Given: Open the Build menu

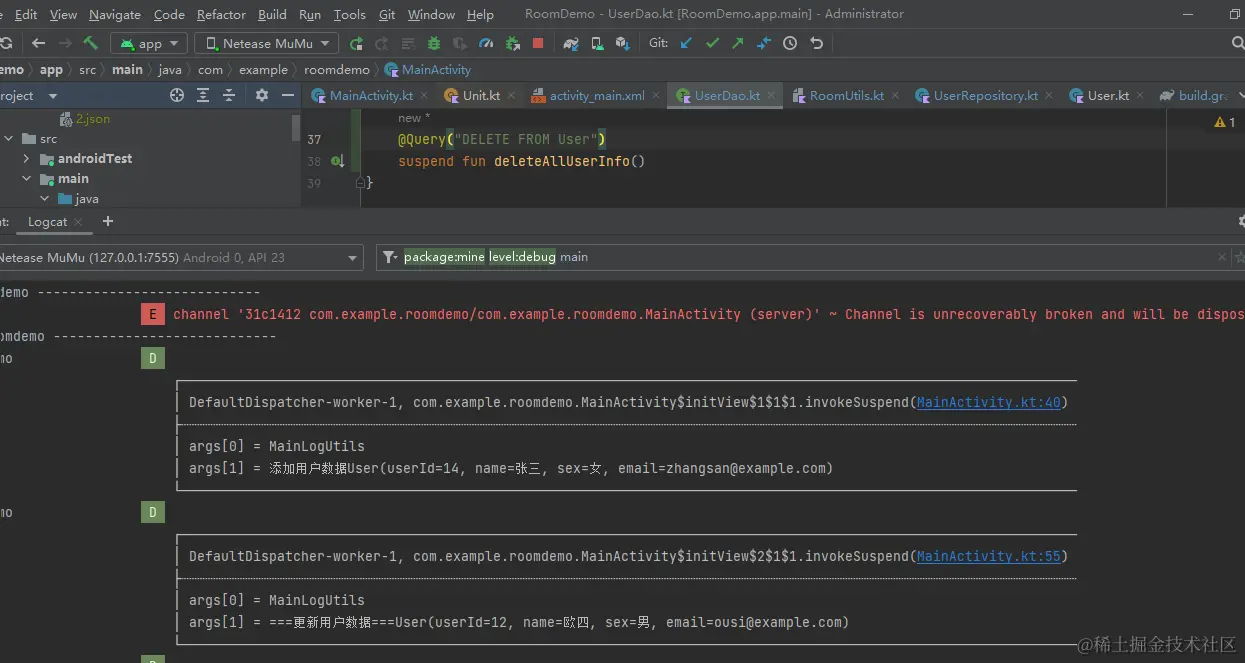Looking at the screenshot, I should 272,14.
